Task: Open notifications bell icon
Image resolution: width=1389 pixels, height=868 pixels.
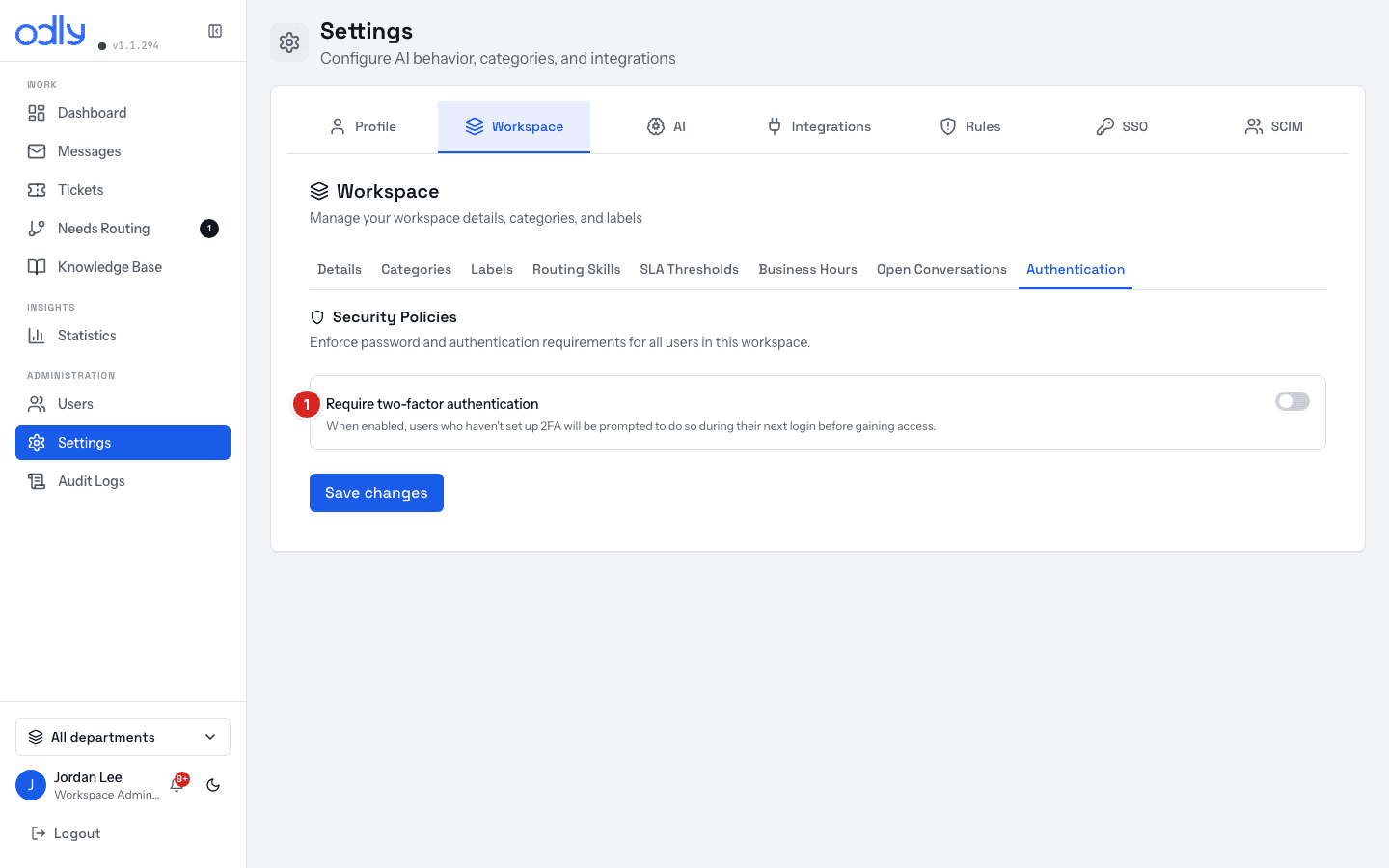Action: coord(177,784)
